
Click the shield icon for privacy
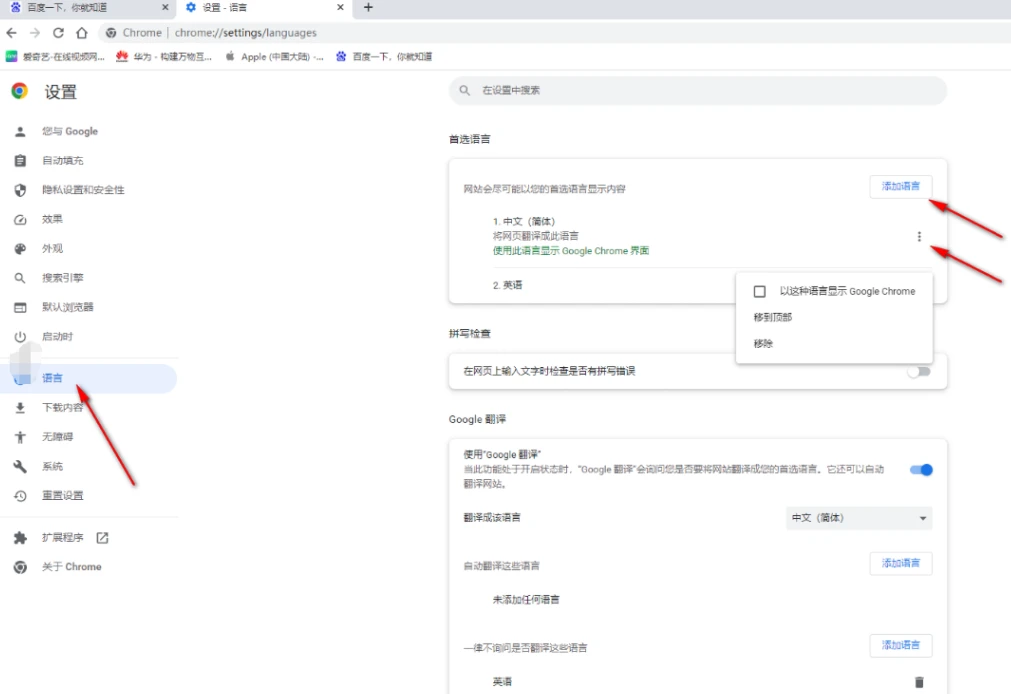coord(20,190)
